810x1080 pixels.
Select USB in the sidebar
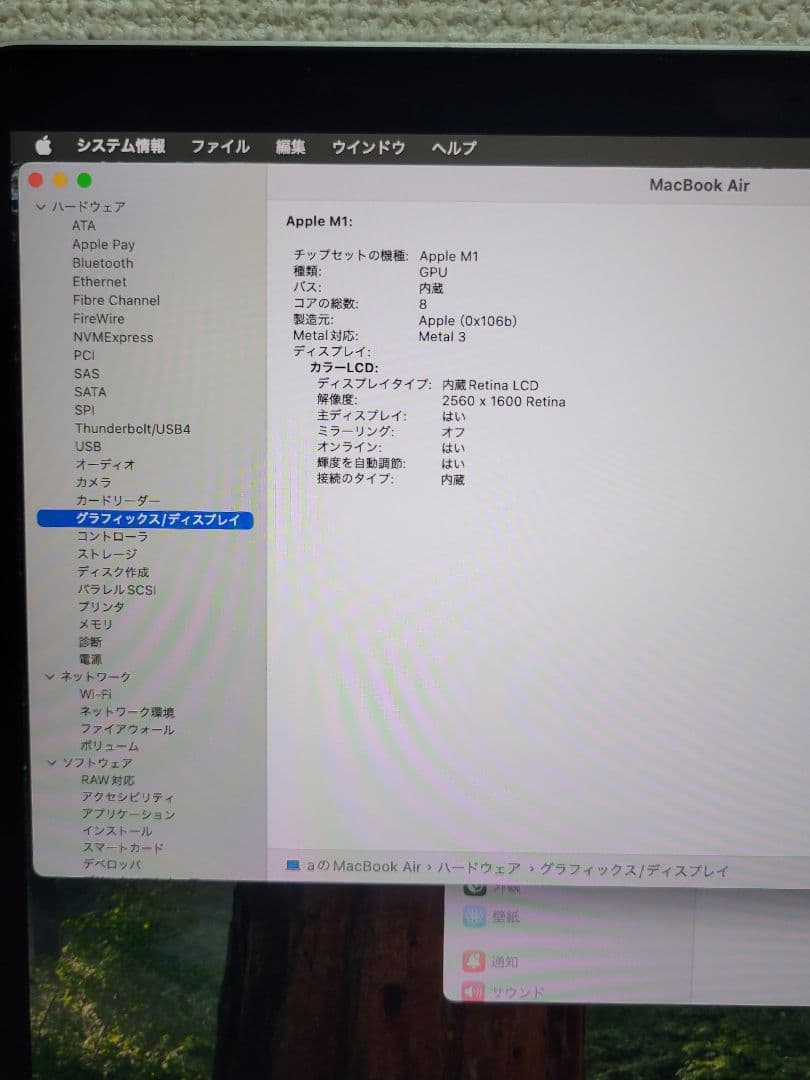point(88,446)
